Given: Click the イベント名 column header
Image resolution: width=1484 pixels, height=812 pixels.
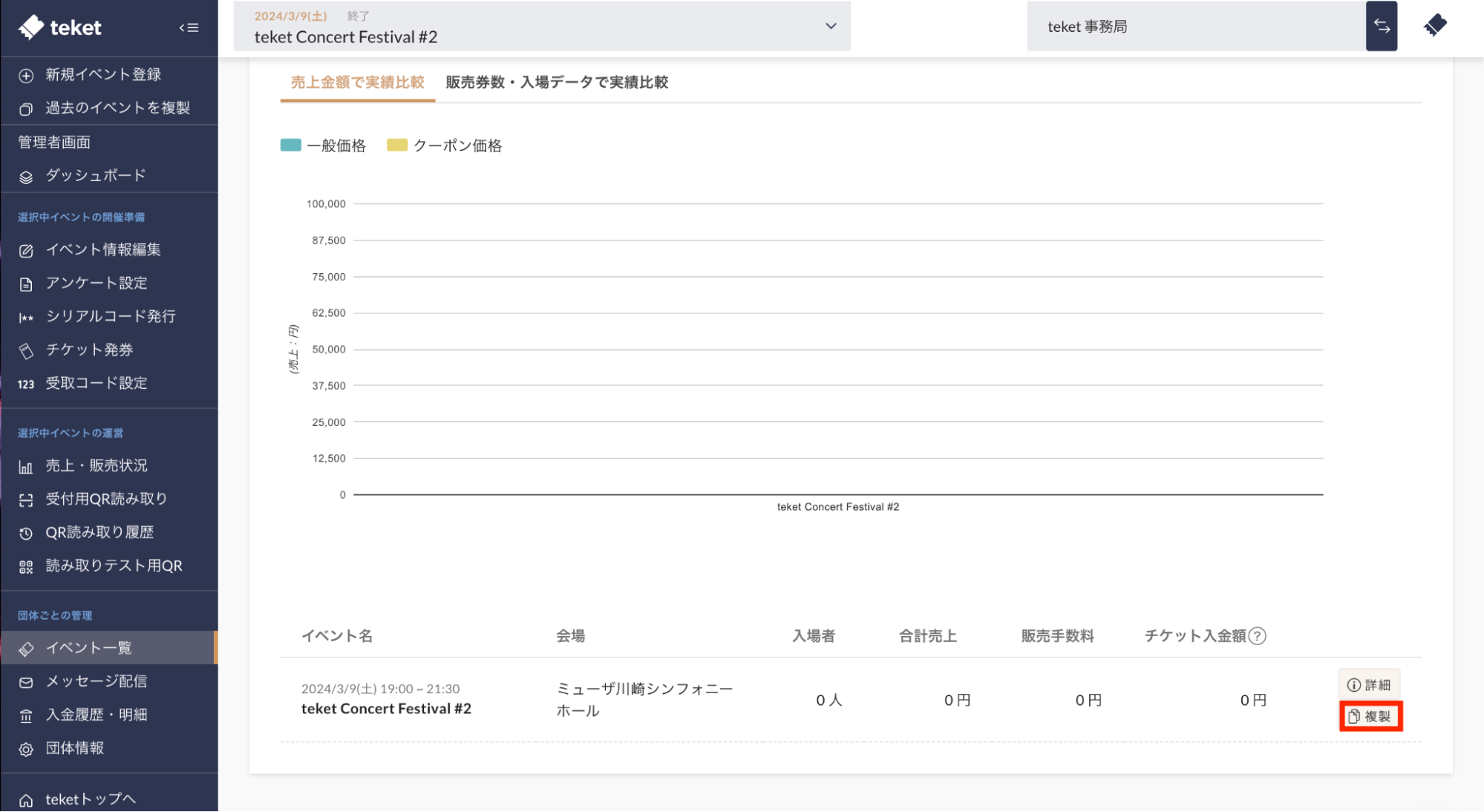Looking at the screenshot, I should tap(337, 636).
